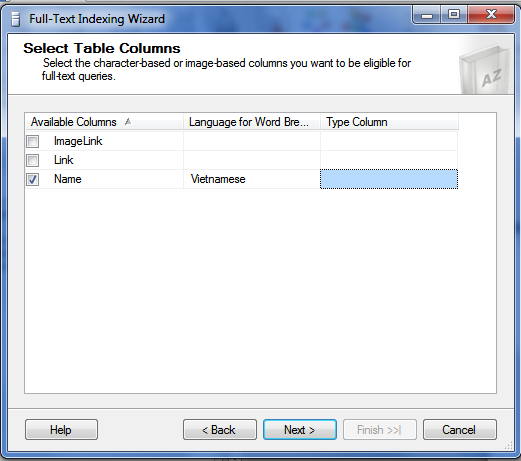Screen dimensions: 521x461
Task: Click the AZ book icon in header
Action: (485, 70)
